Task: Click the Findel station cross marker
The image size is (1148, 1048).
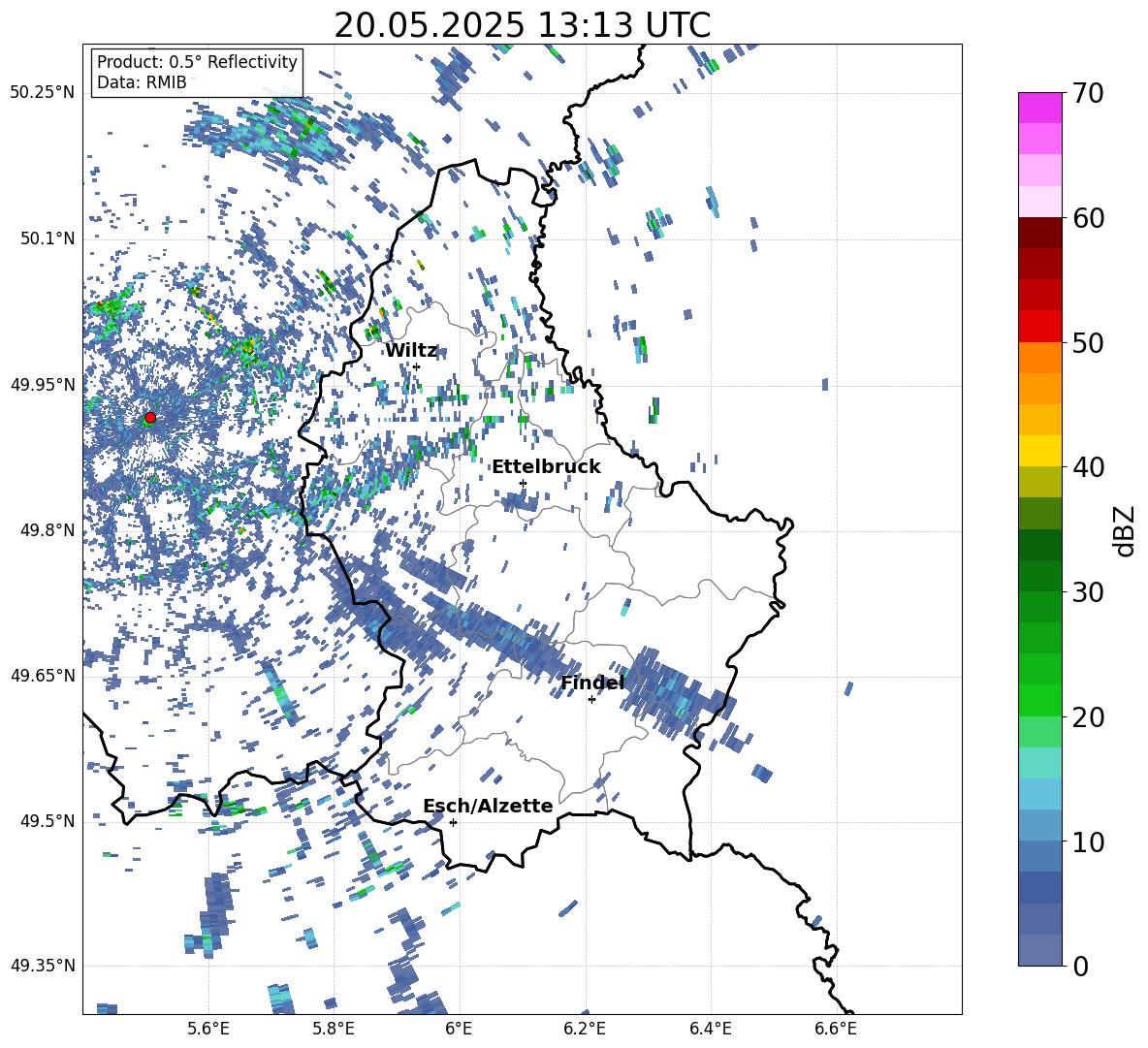Action: (591, 700)
